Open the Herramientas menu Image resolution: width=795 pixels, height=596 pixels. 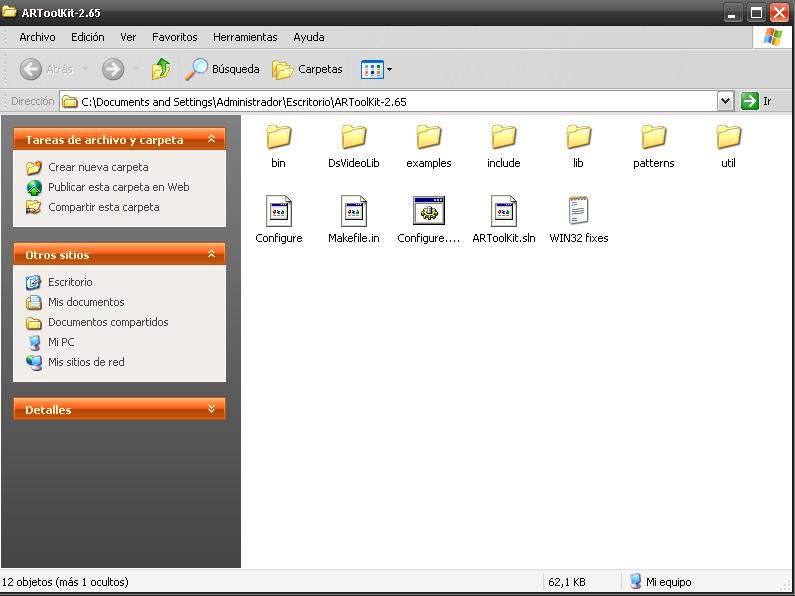(245, 37)
